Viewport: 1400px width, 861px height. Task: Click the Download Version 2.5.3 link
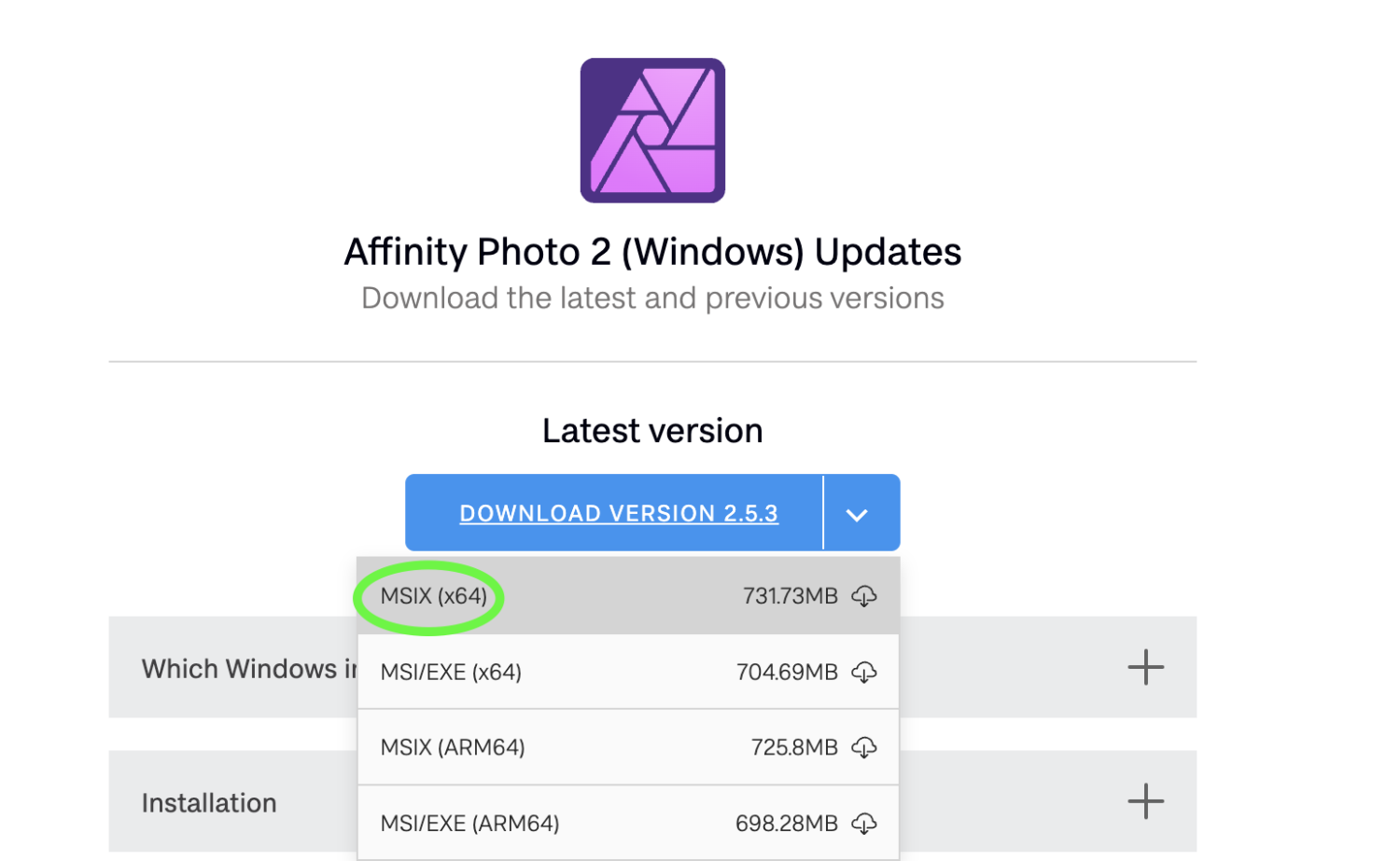coord(619,513)
